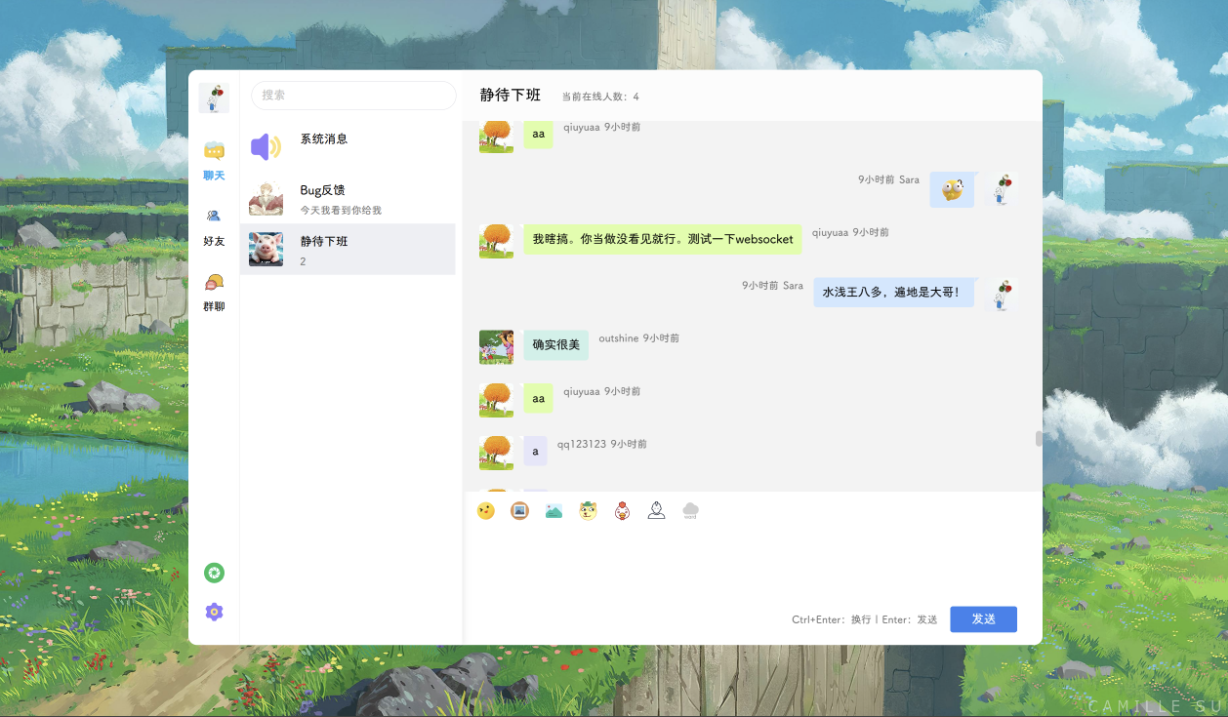Open the doge sticker icon

click(x=588, y=510)
